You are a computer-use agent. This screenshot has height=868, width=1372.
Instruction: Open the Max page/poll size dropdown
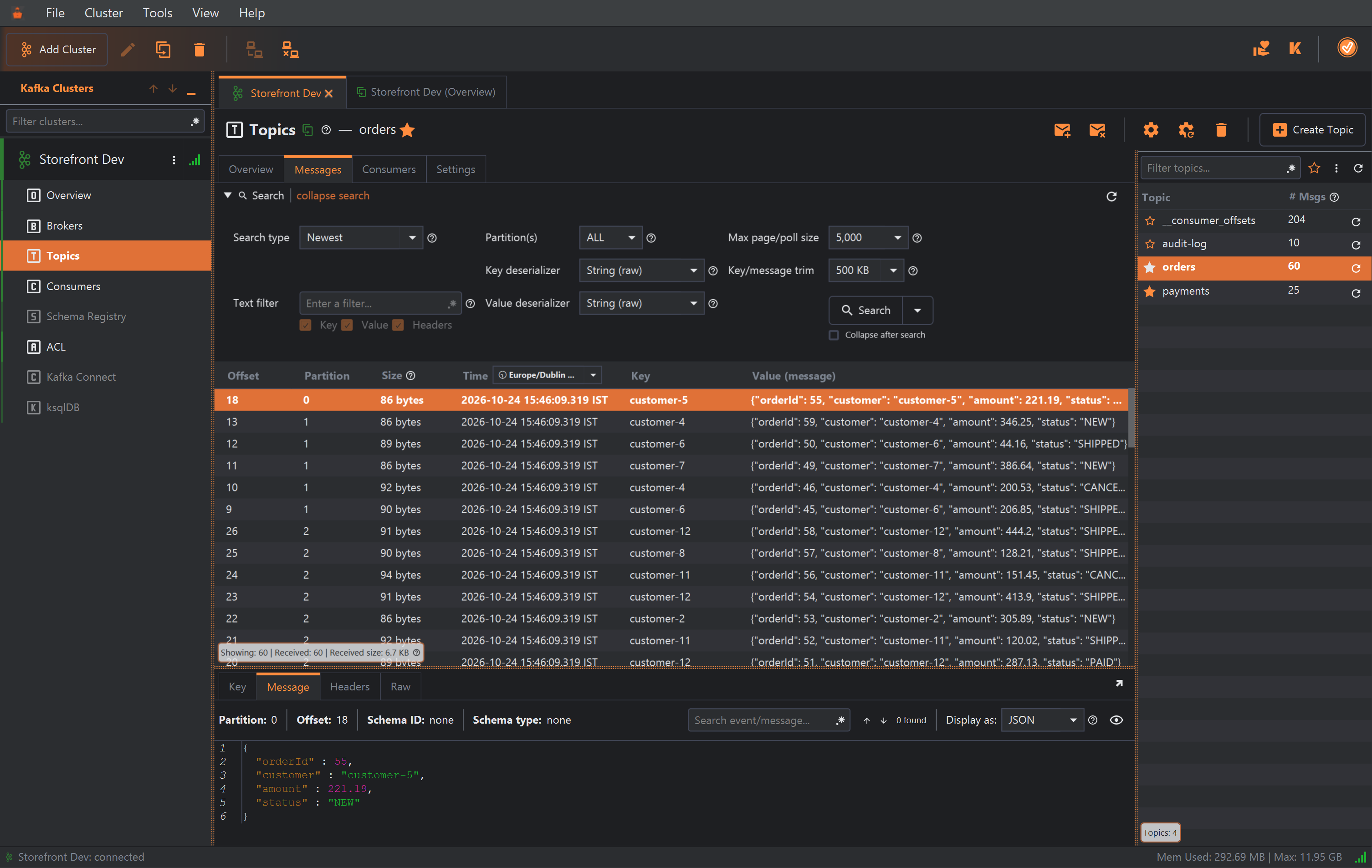click(868, 238)
